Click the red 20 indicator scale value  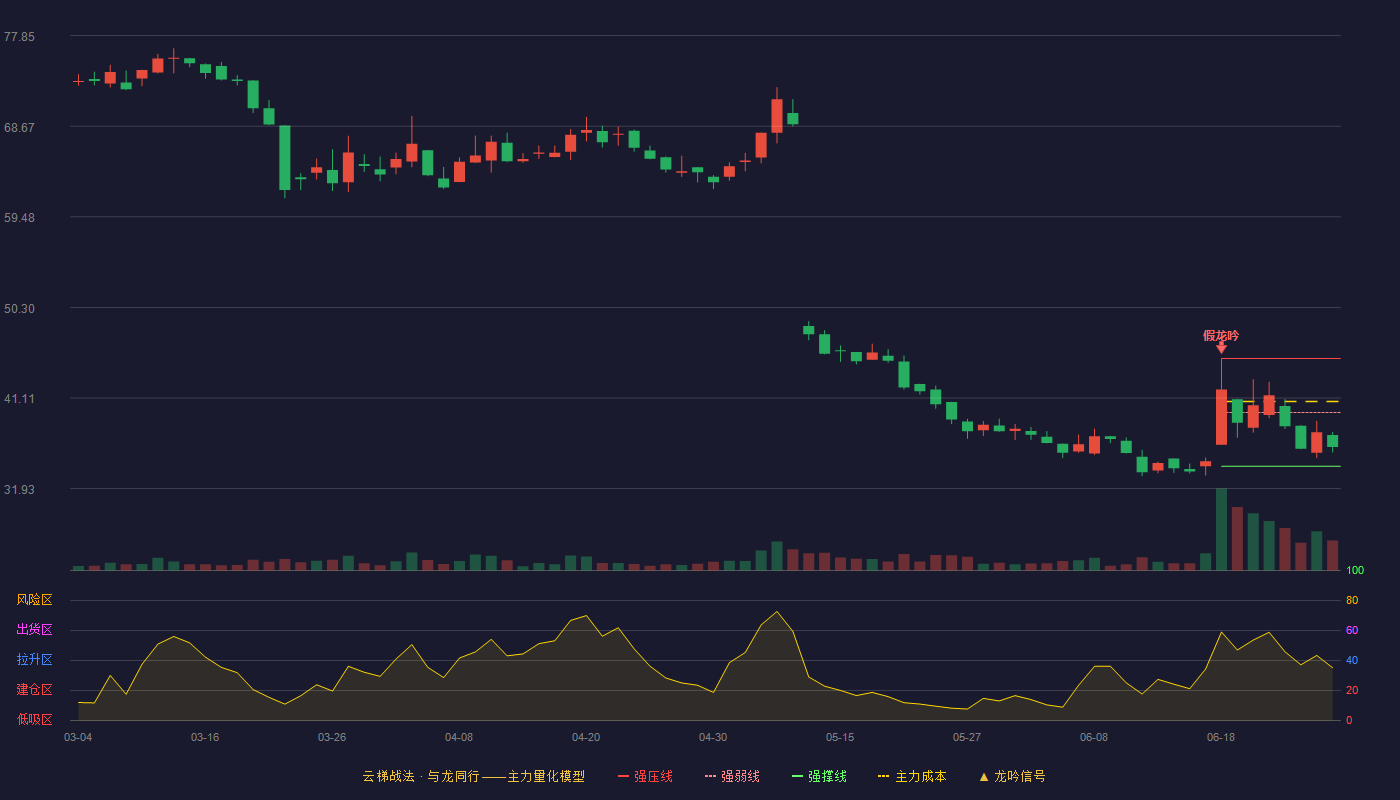[1352, 690]
